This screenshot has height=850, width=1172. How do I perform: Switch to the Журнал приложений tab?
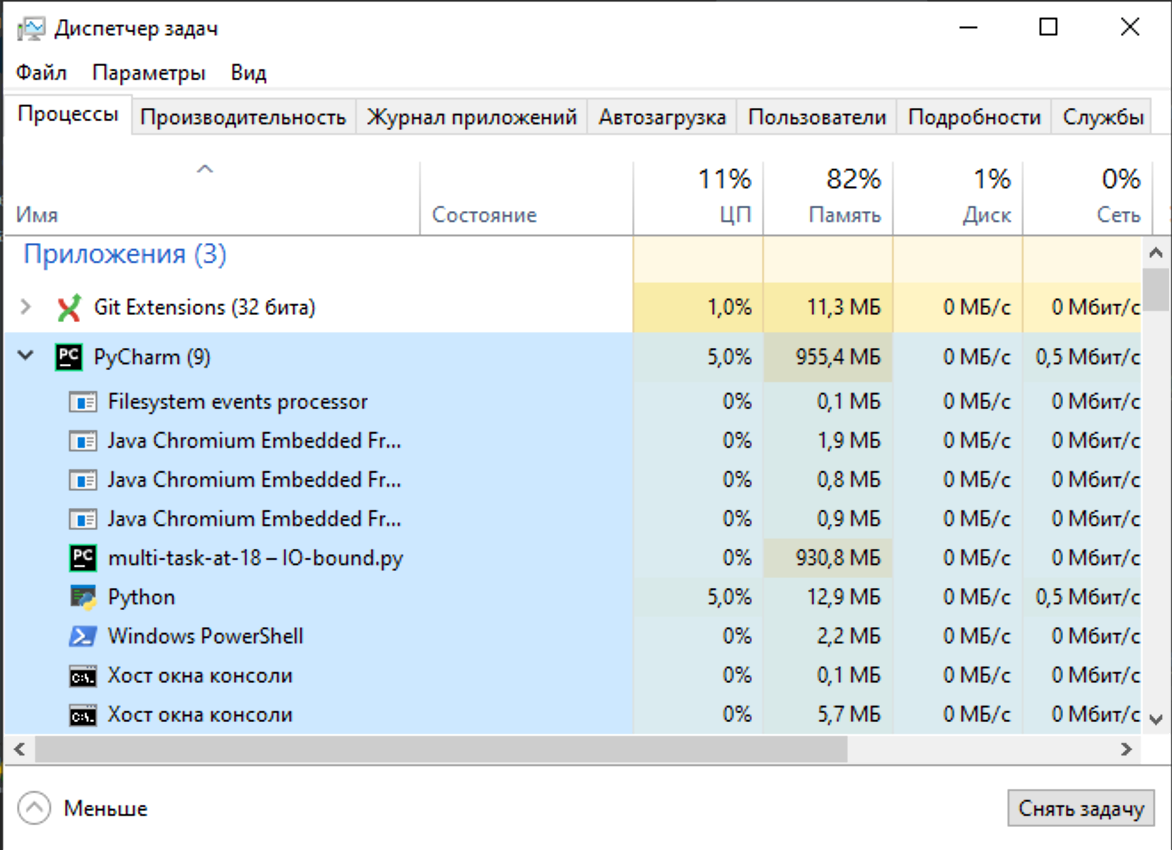tap(472, 117)
